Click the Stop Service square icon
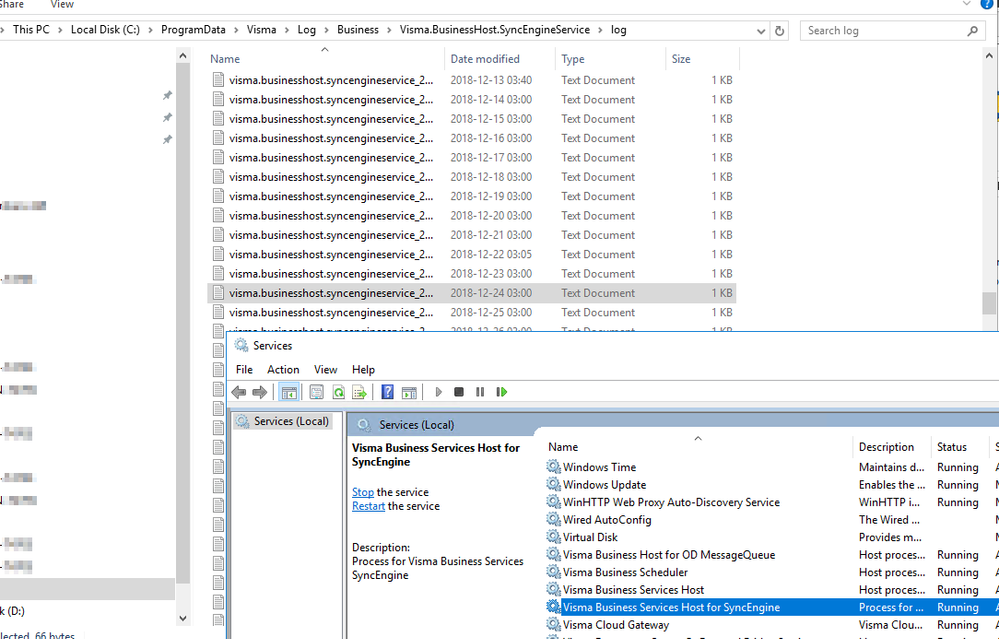 [459, 392]
